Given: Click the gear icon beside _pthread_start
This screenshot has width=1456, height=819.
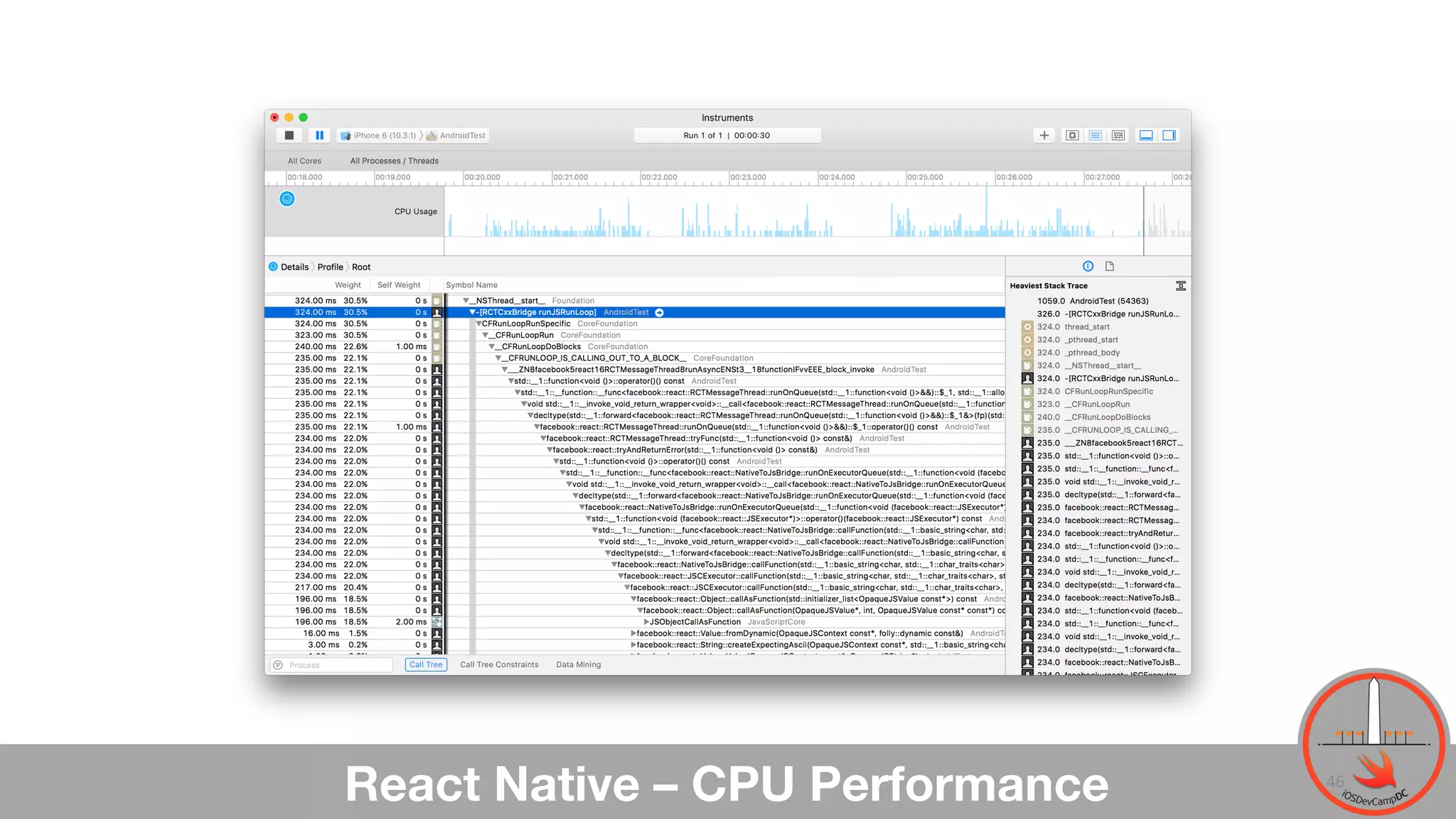Looking at the screenshot, I should click(1027, 340).
